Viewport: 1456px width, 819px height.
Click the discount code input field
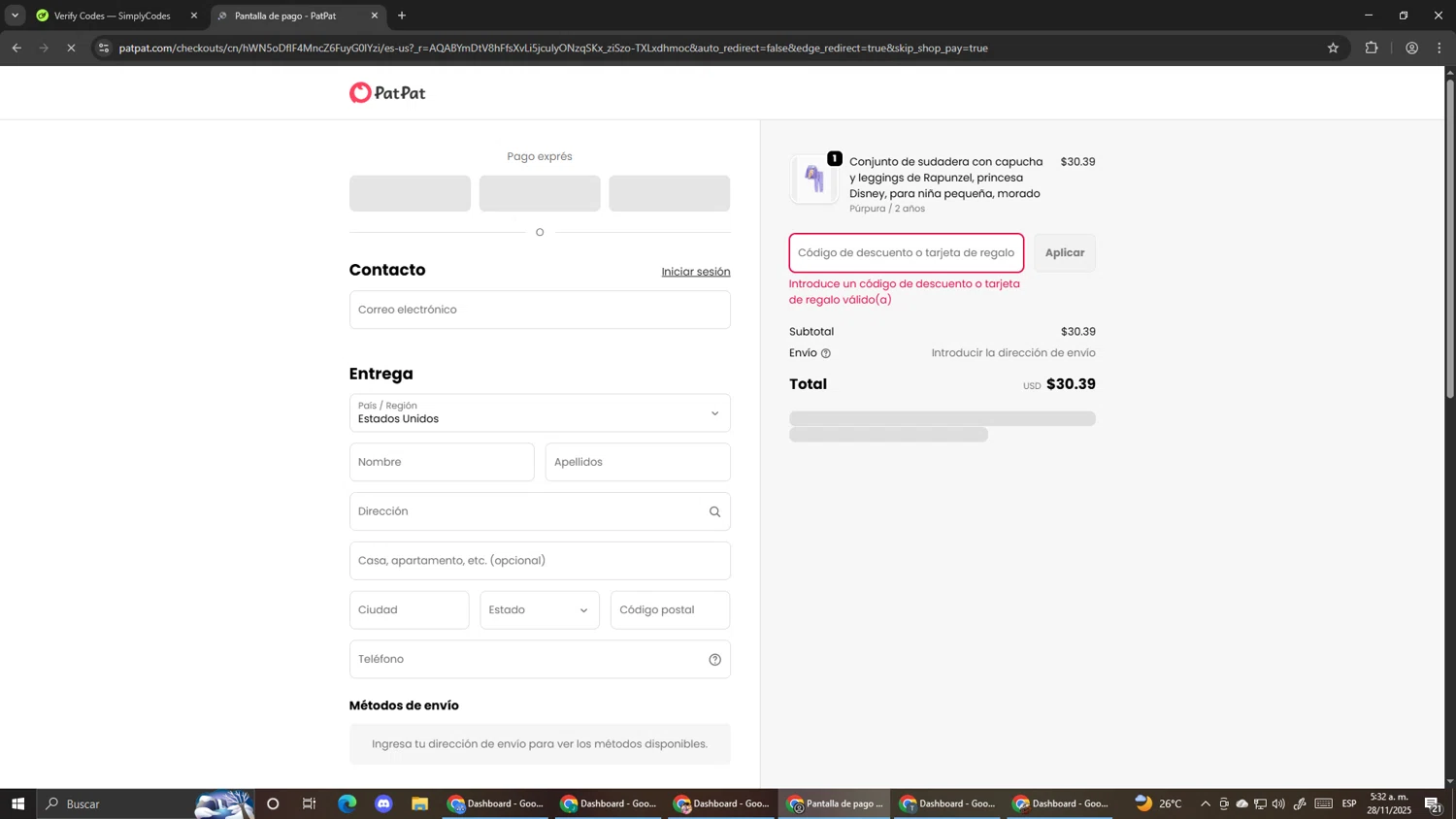click(x=907, y=253)
